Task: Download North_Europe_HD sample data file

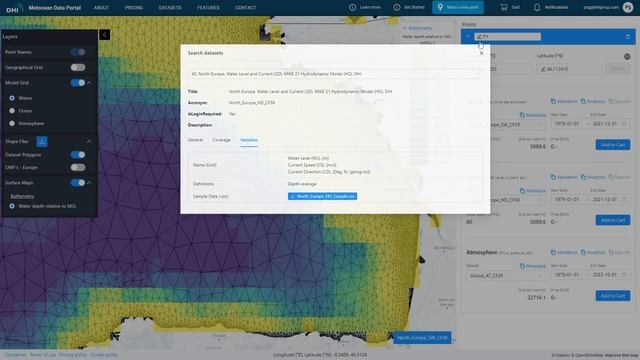Action: [322, 196]
